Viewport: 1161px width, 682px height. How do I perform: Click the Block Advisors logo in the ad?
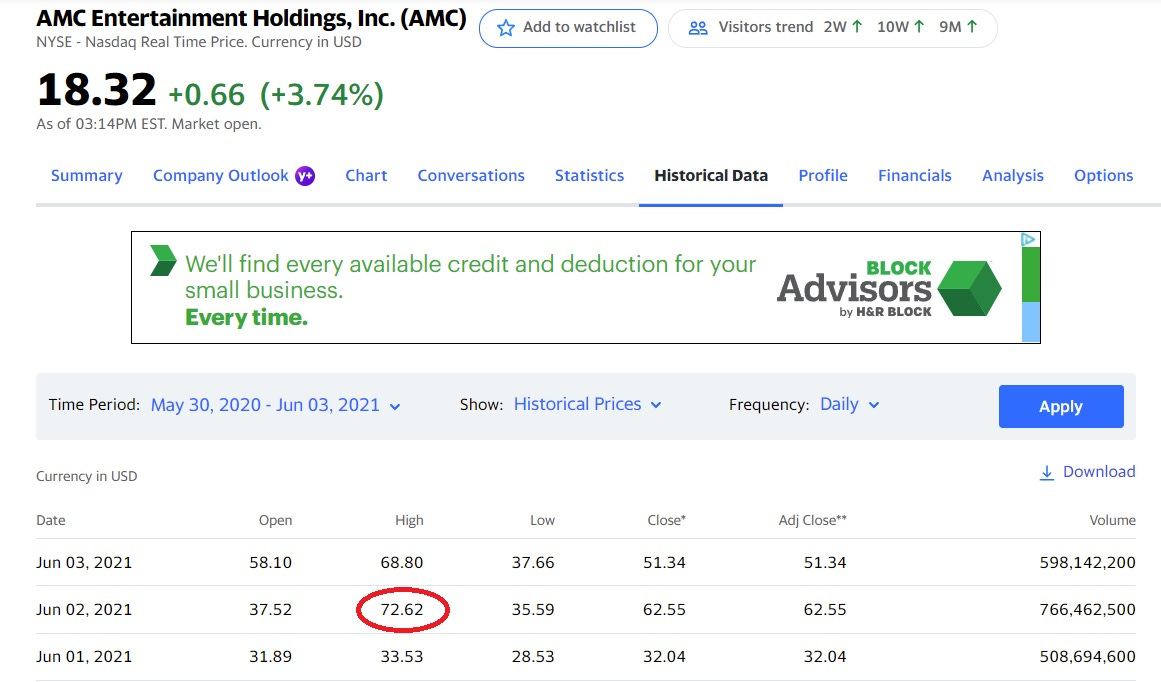(x=889, y=289)
